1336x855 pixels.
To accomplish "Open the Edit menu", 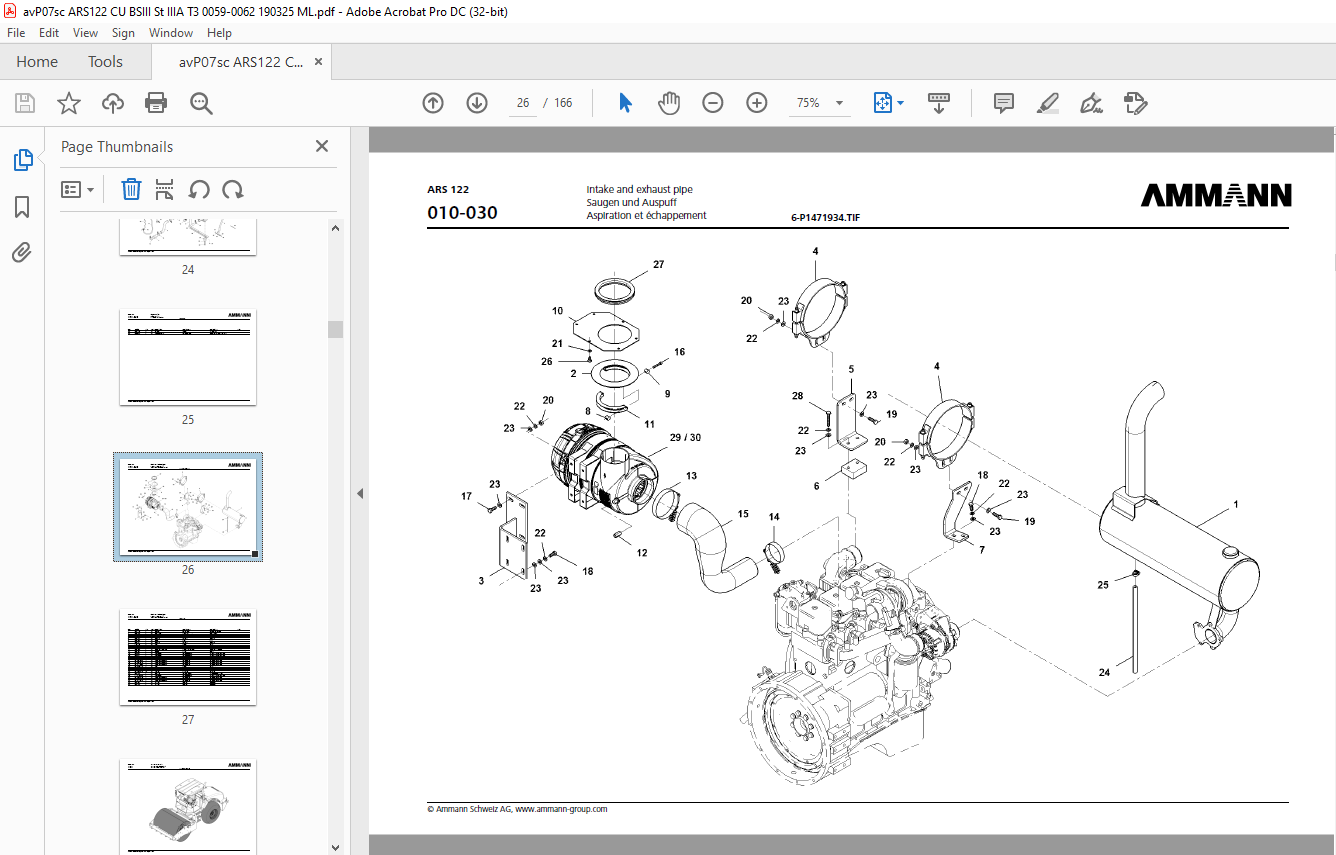I will [x=49, y=33].
